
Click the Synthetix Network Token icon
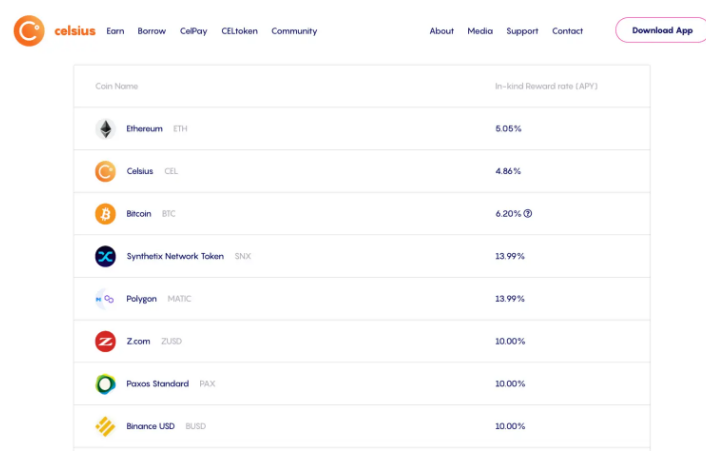105,256
